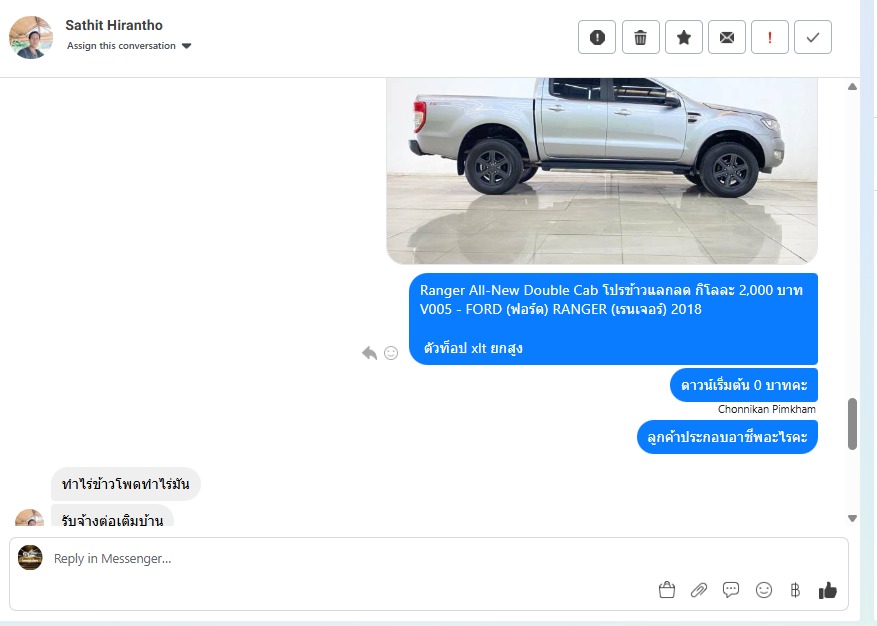Screen dimensions: 877x626
Task: Click the Sathit Hirantho contact name
Action: 114,25
